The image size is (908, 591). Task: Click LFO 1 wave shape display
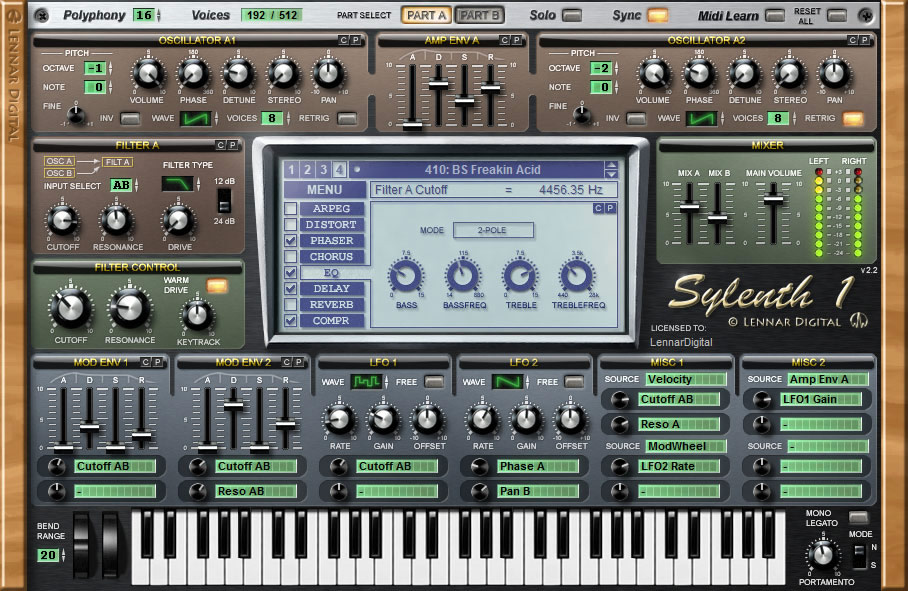point(366,382)
